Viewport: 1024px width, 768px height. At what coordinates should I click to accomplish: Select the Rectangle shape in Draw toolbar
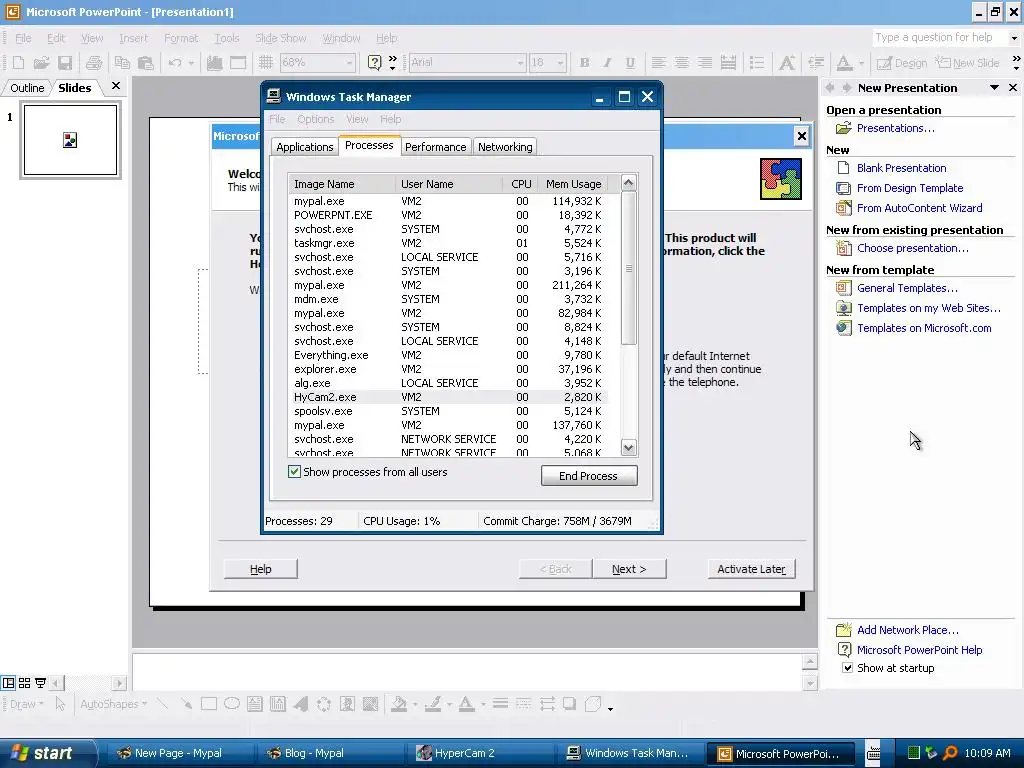[209, 704]
